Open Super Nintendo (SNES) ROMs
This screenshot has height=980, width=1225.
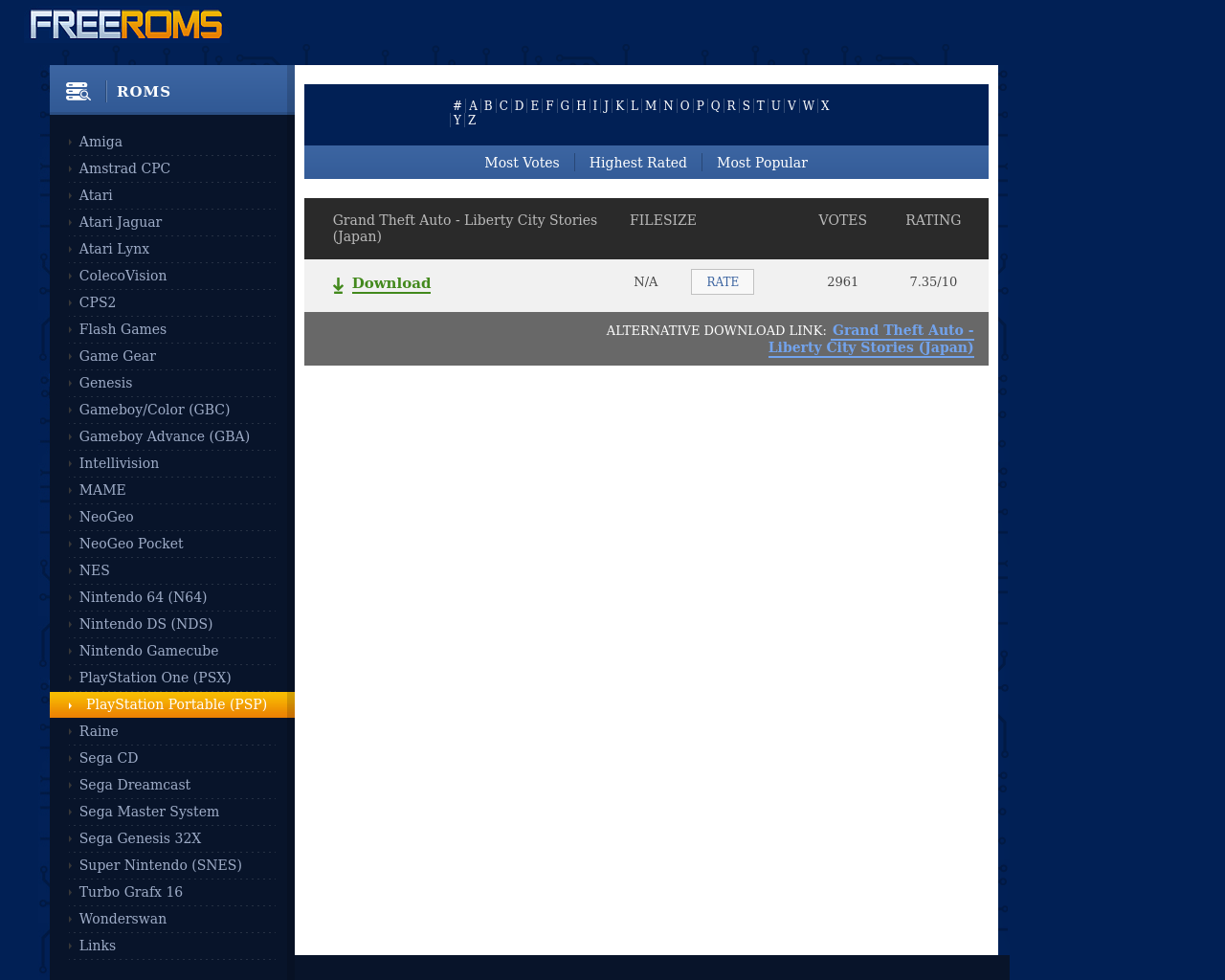(161, 865)
